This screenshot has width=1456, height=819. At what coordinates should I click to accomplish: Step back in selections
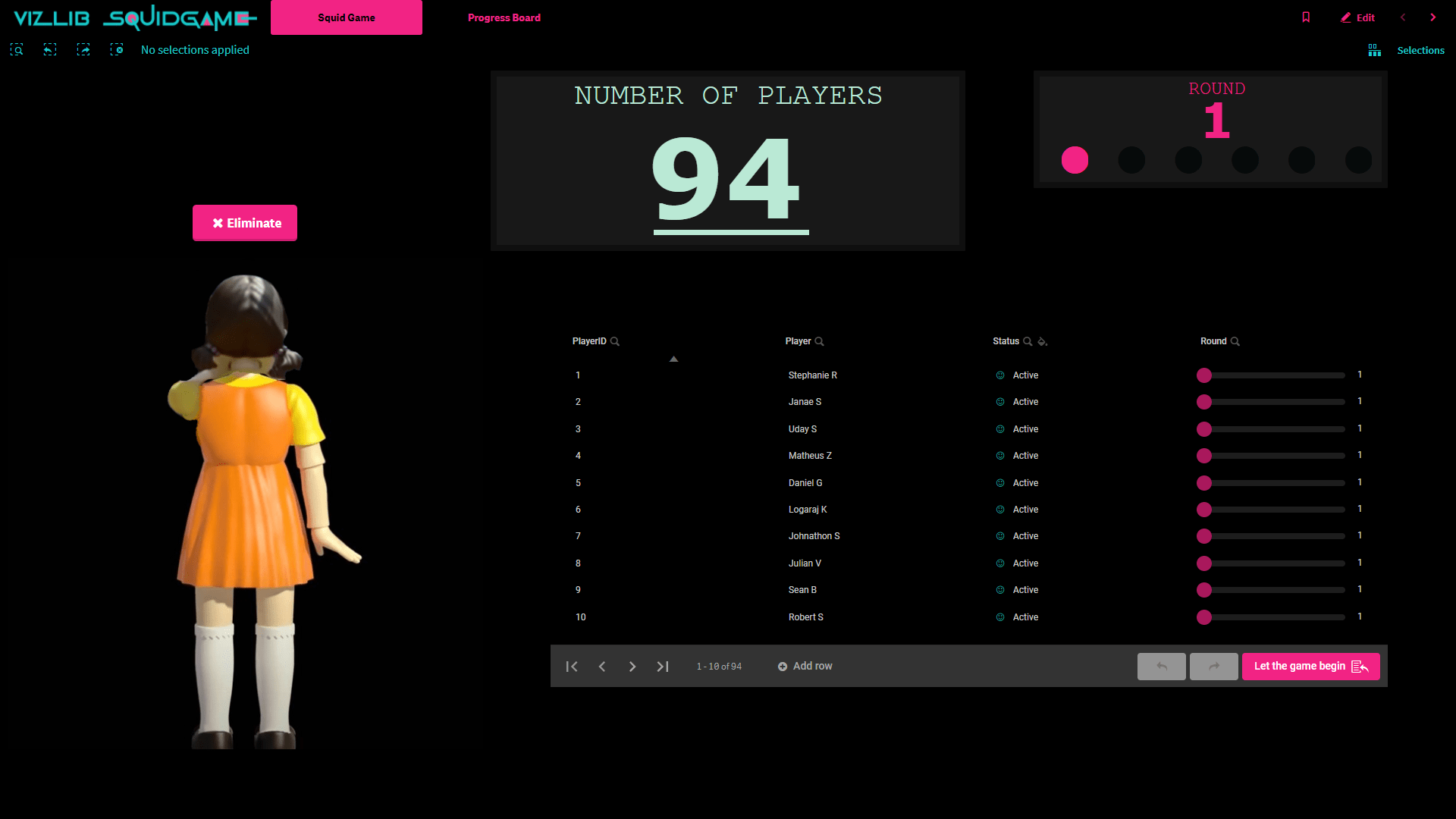pyautogui.click(x=50, y=50)
